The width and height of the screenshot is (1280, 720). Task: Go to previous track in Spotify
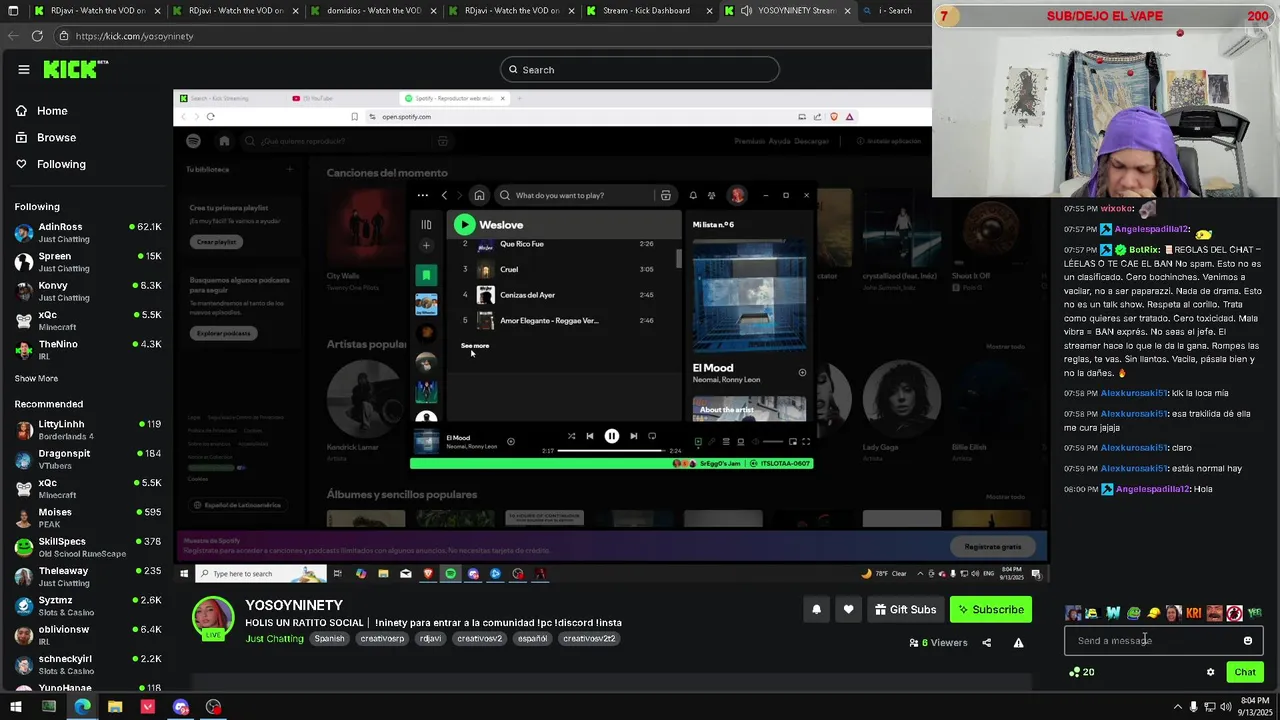point(589,436)
